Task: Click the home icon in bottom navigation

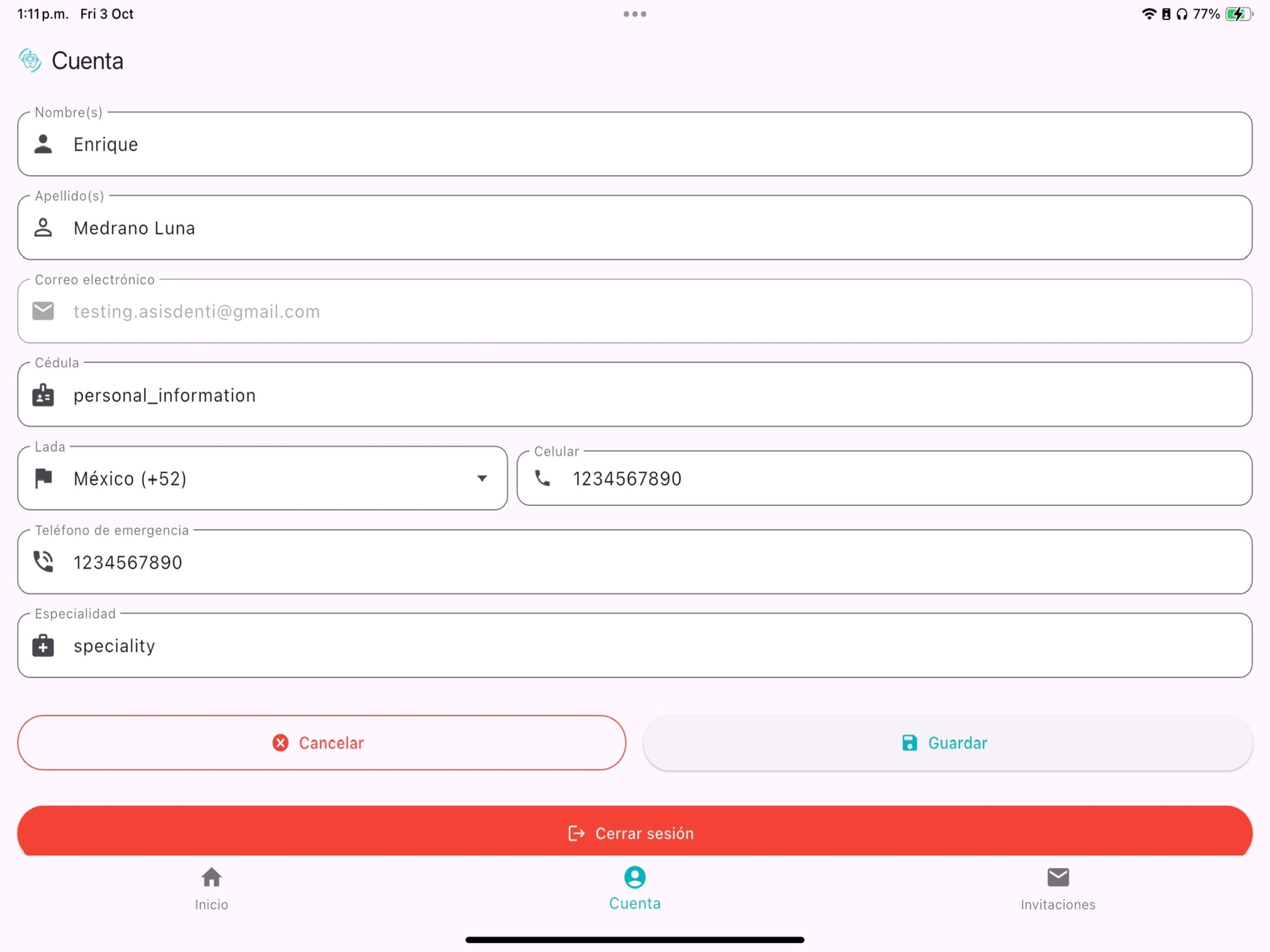Action: tap(211, 877)
